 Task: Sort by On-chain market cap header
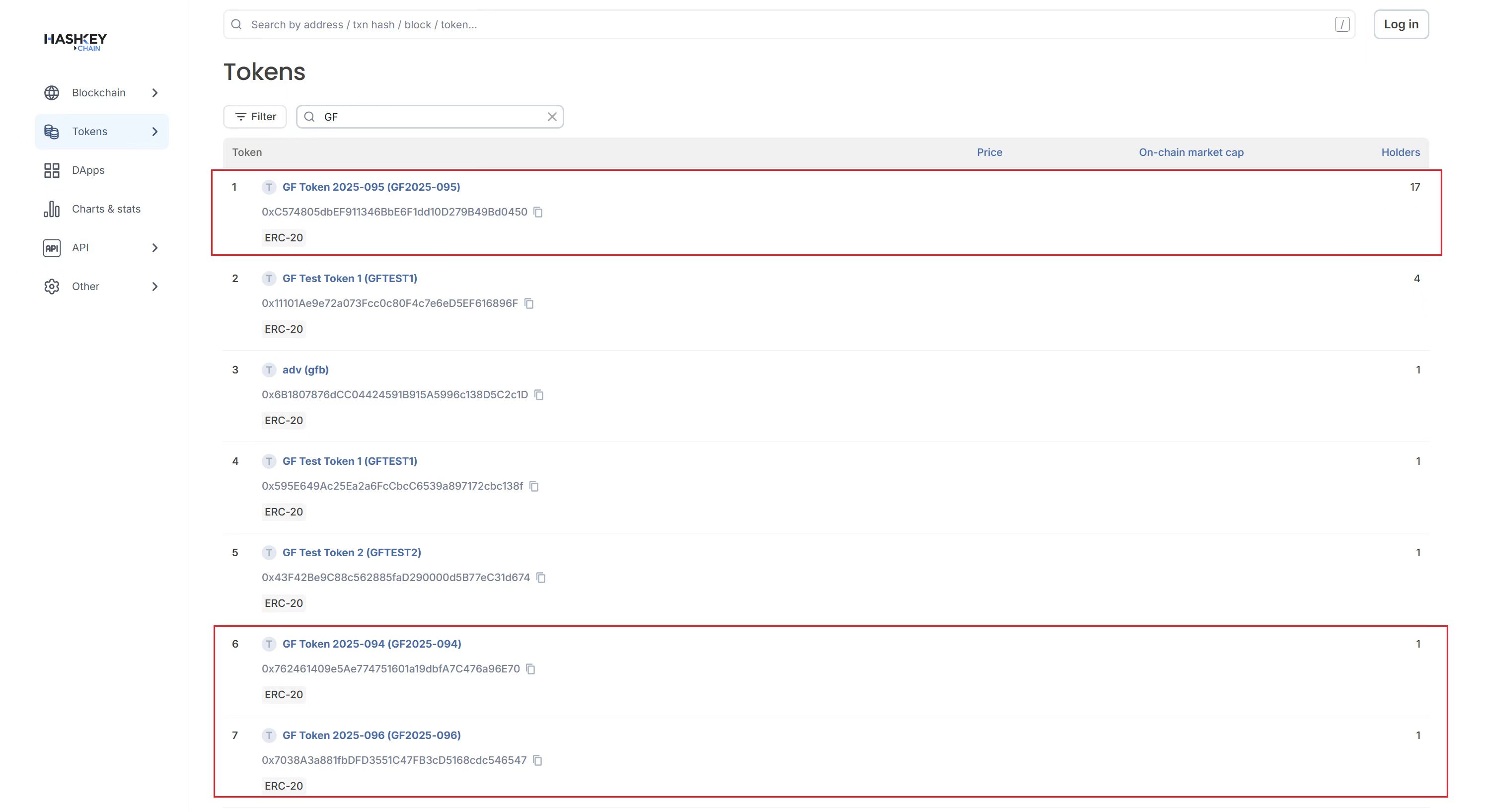[x=1190, y=152]
